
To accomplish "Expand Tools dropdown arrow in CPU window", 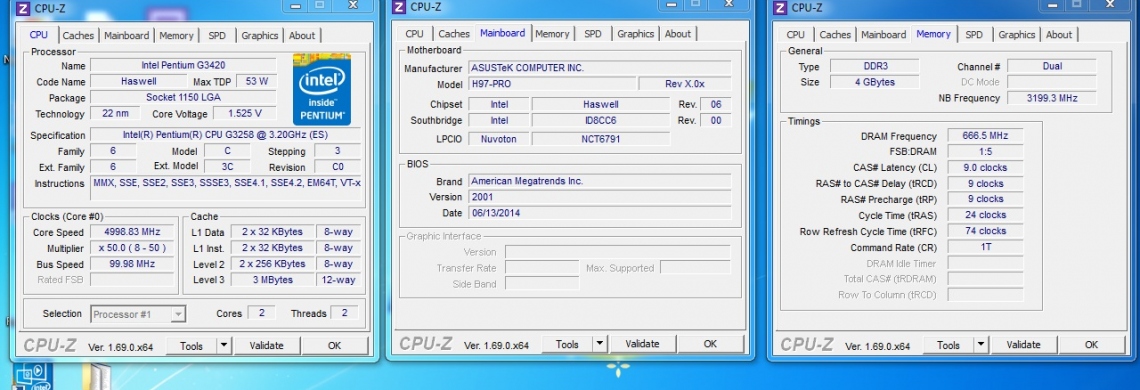I will point(224,346).
